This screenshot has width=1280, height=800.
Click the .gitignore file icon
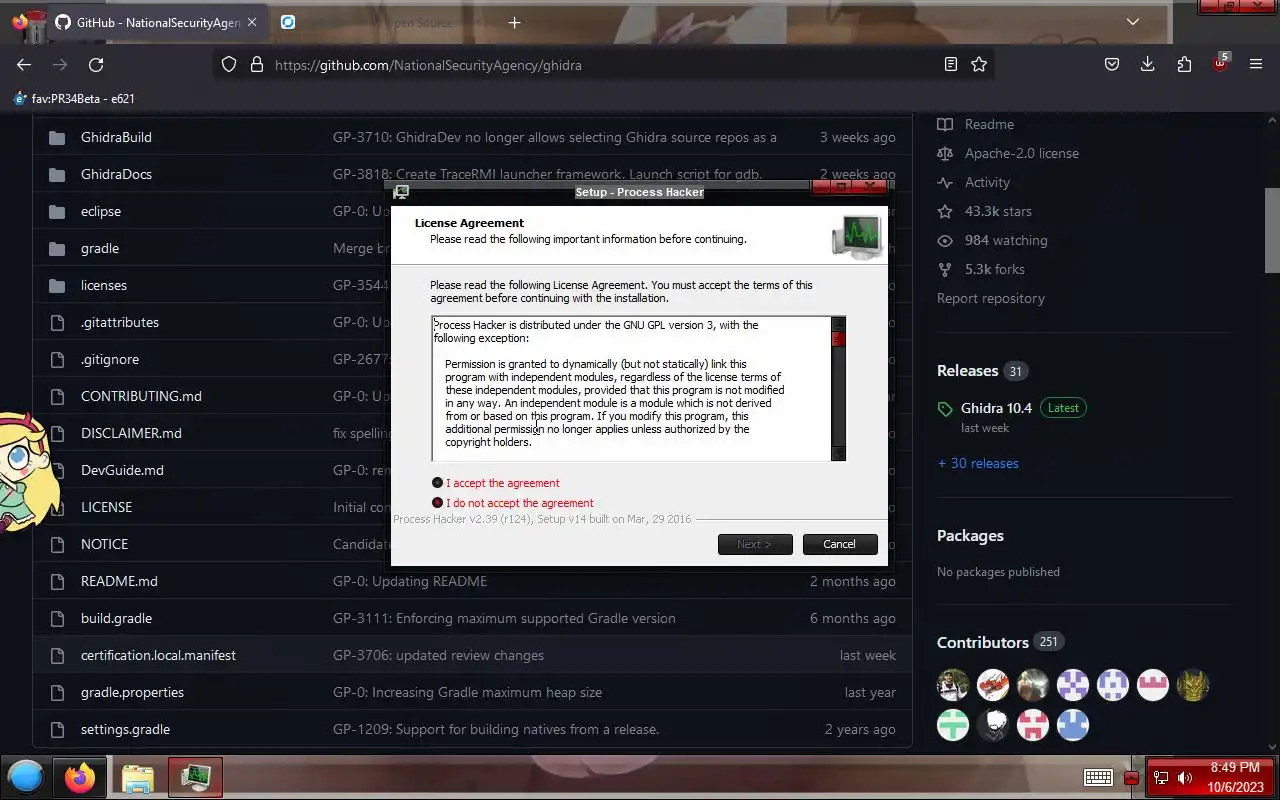click(x=57, y=359)
